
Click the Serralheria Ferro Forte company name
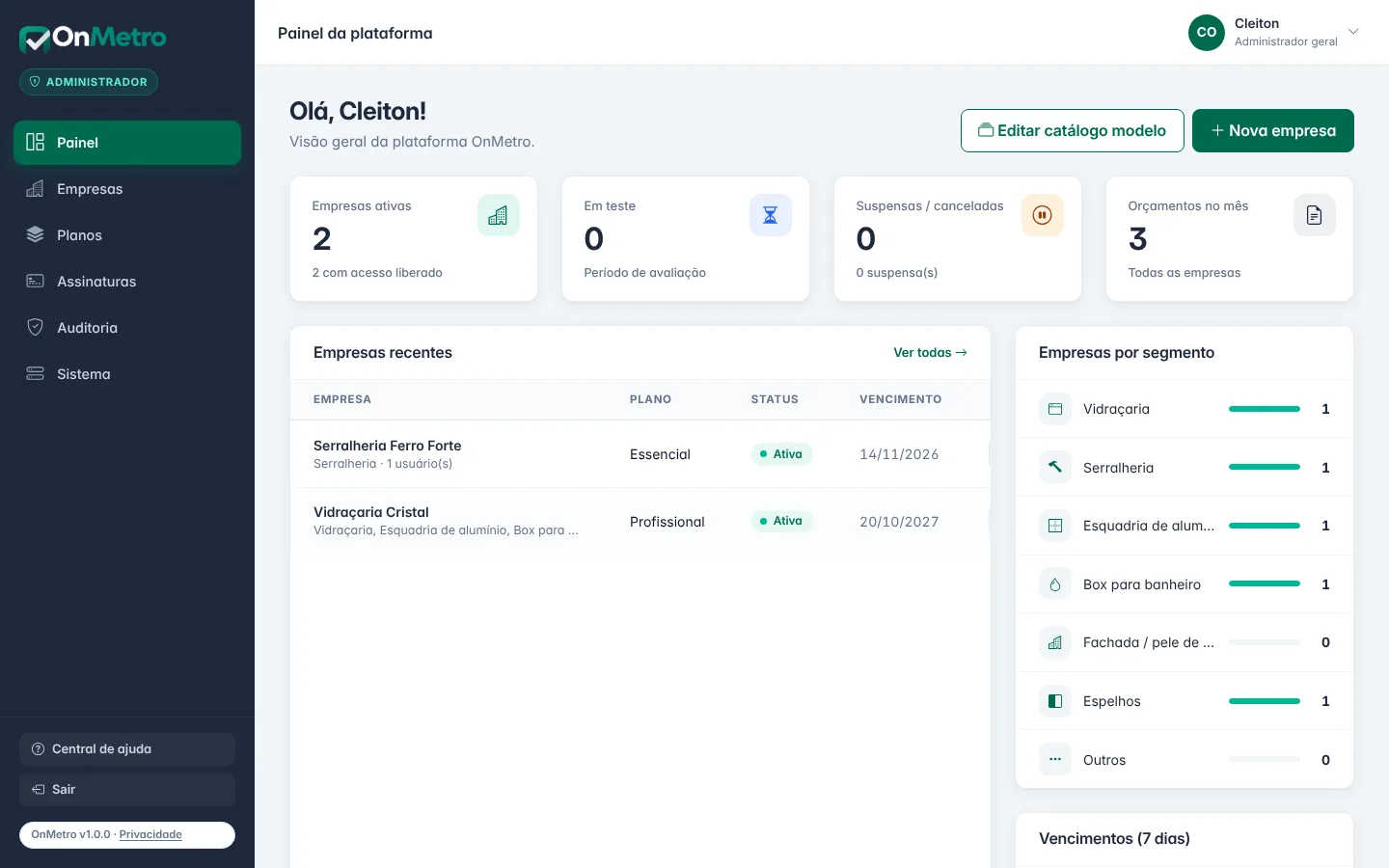388,446
